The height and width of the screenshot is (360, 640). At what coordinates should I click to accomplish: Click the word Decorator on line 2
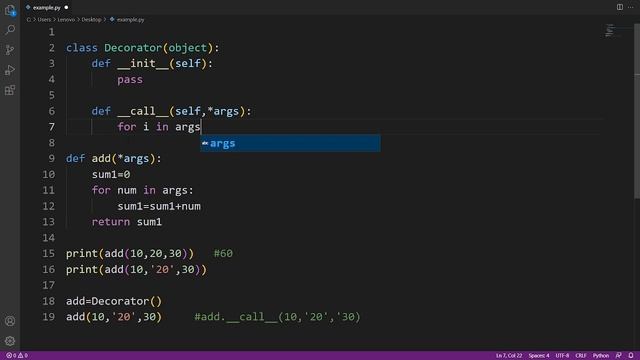coord(133,48)
